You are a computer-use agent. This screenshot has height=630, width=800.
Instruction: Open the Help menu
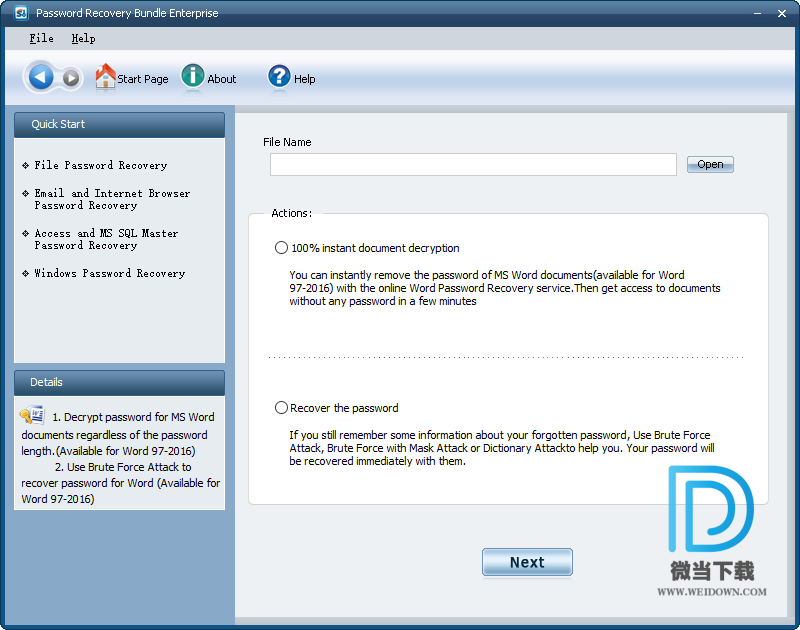click(x=83, y=38)
